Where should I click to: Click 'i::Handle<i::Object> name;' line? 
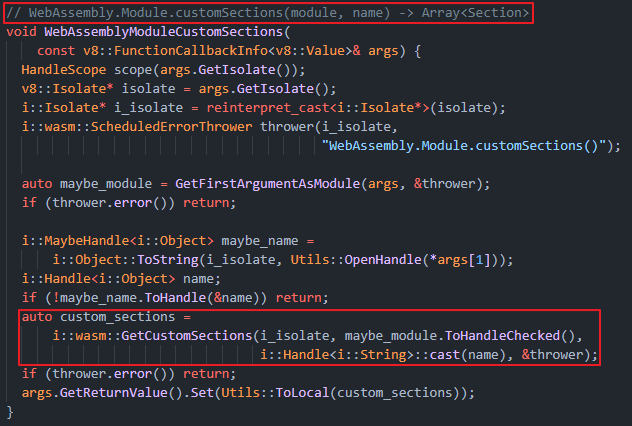click(121, 278)
